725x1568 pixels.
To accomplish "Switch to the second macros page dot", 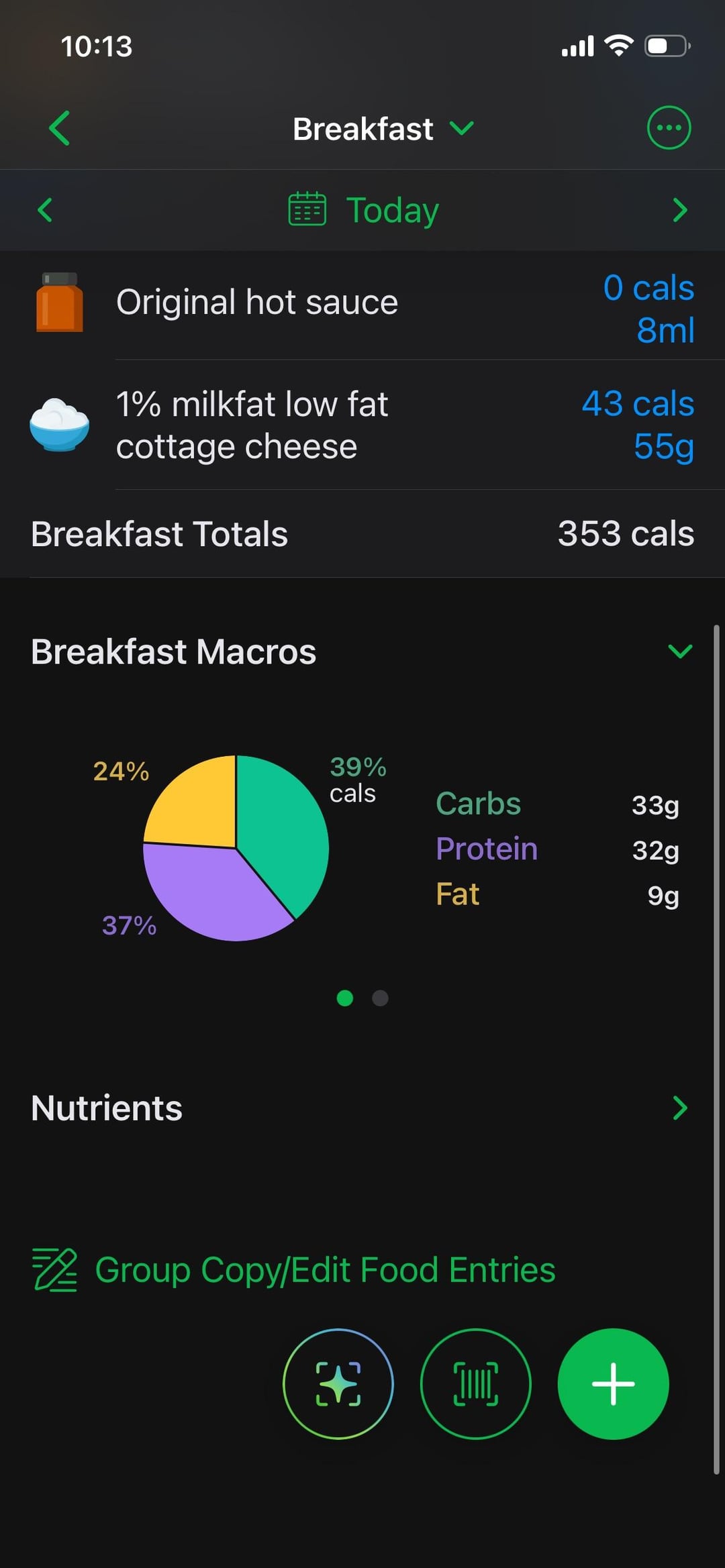I will pyautogui.click(x=380, y=998).
